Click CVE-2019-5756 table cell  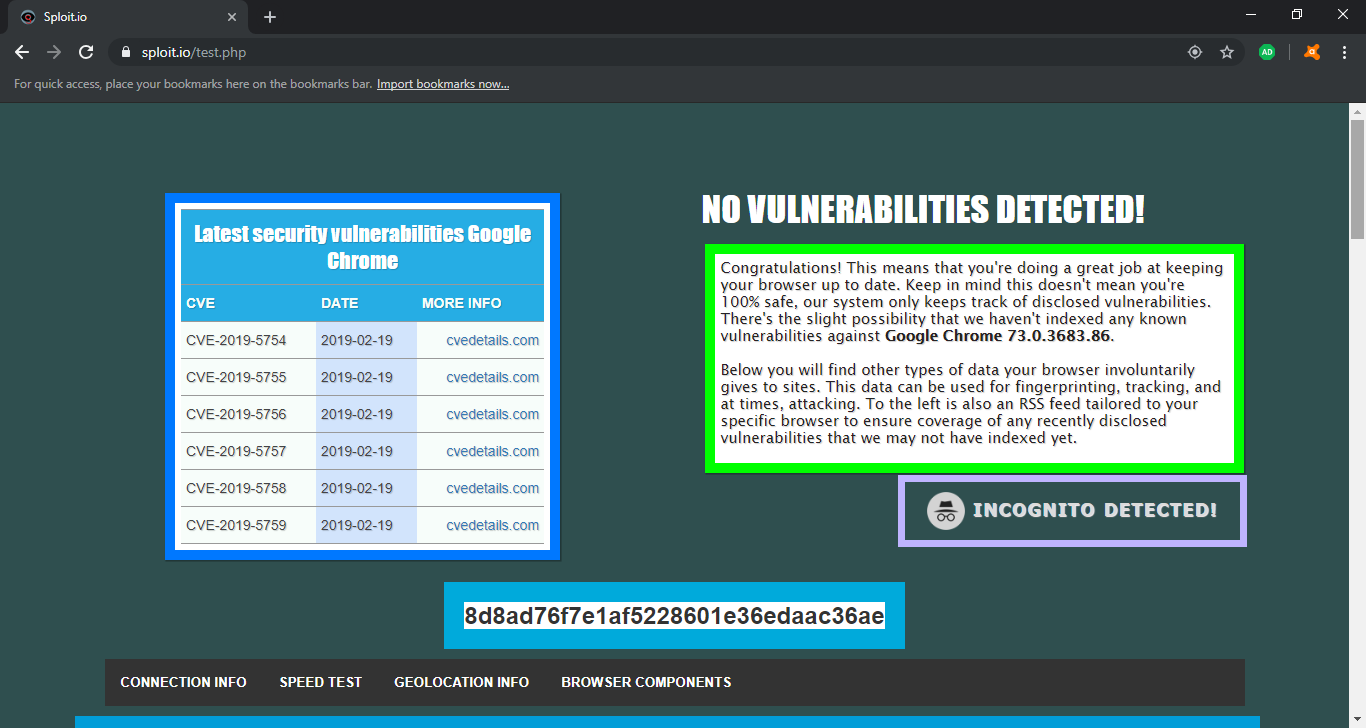(248, 414)
